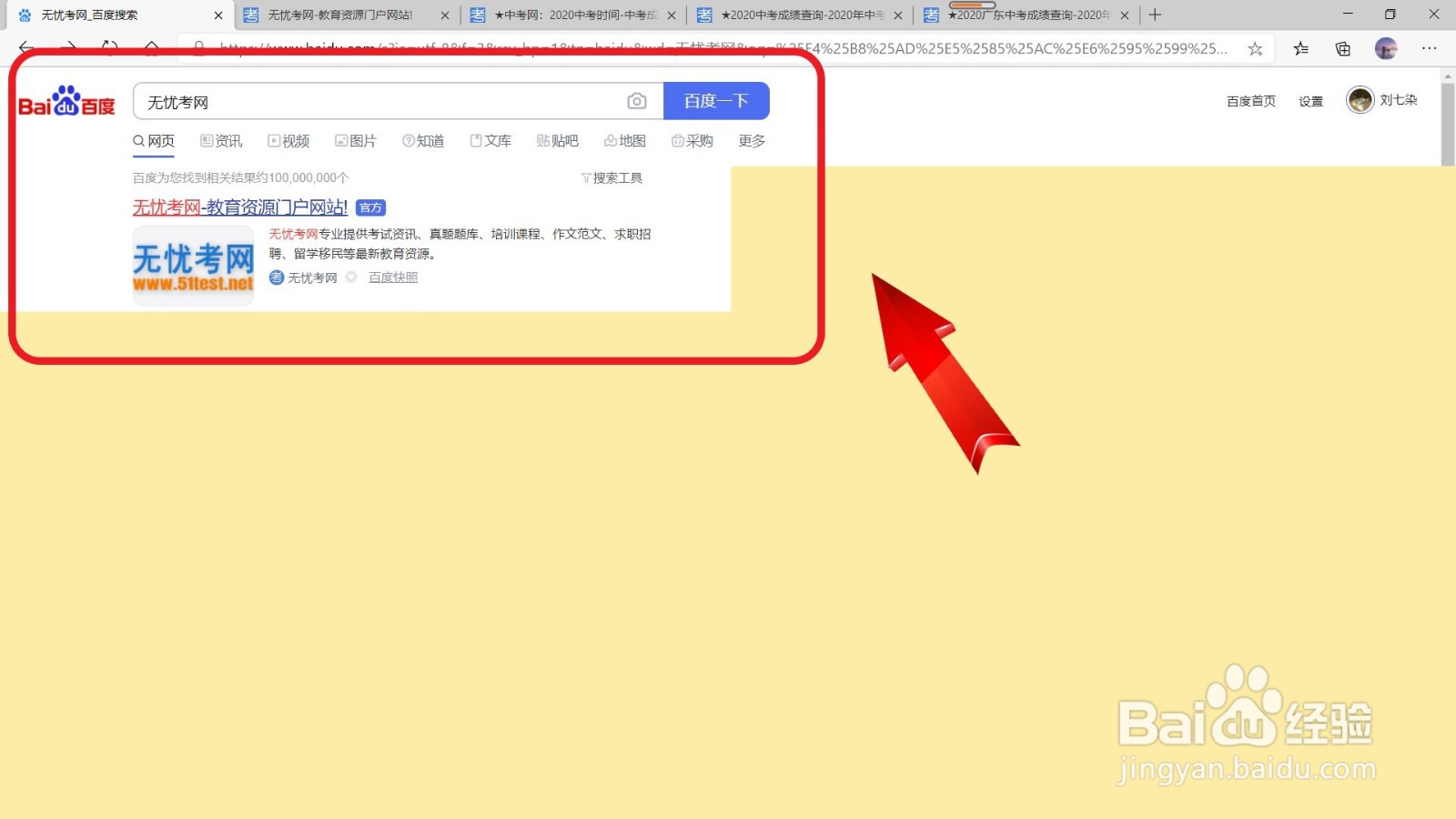Open the 知道 tab
This screenshot has height=819, width=1456.
pyautogui.click(x=423, y=141)
